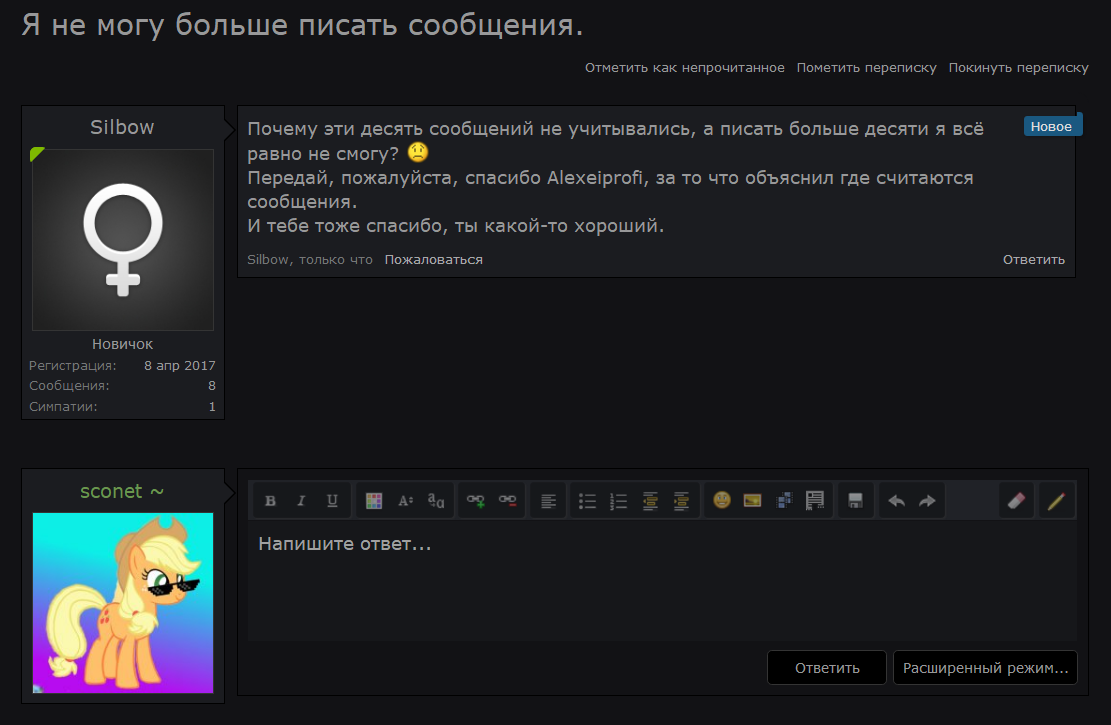Open "Расширенный режим..." editor
Image resolution: width=1111 pixels, height=725 pixels.
[x=985, y=667]
